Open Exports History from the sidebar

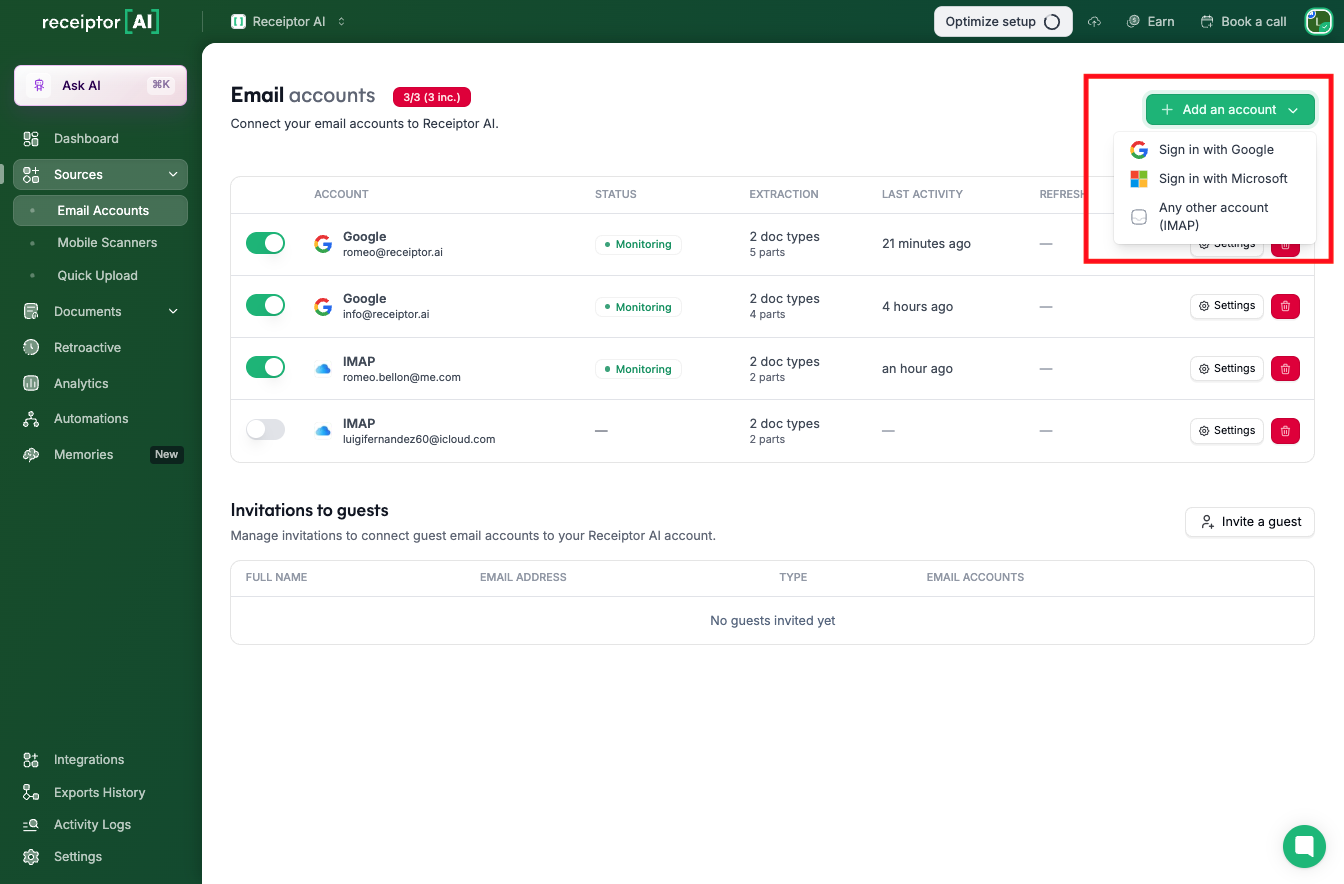coord(100,793)
